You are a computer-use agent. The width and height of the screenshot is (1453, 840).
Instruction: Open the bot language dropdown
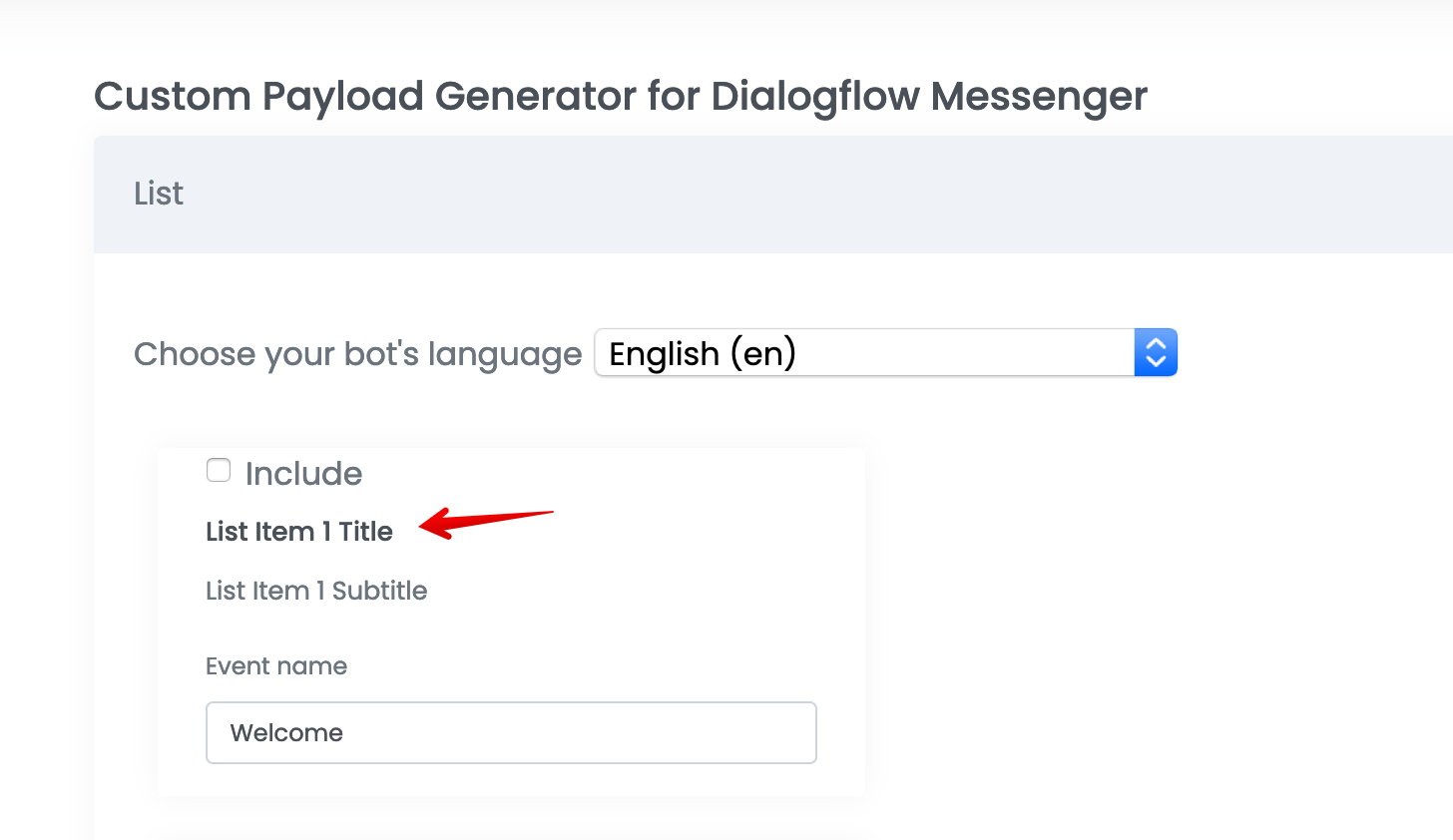[885, 353]
